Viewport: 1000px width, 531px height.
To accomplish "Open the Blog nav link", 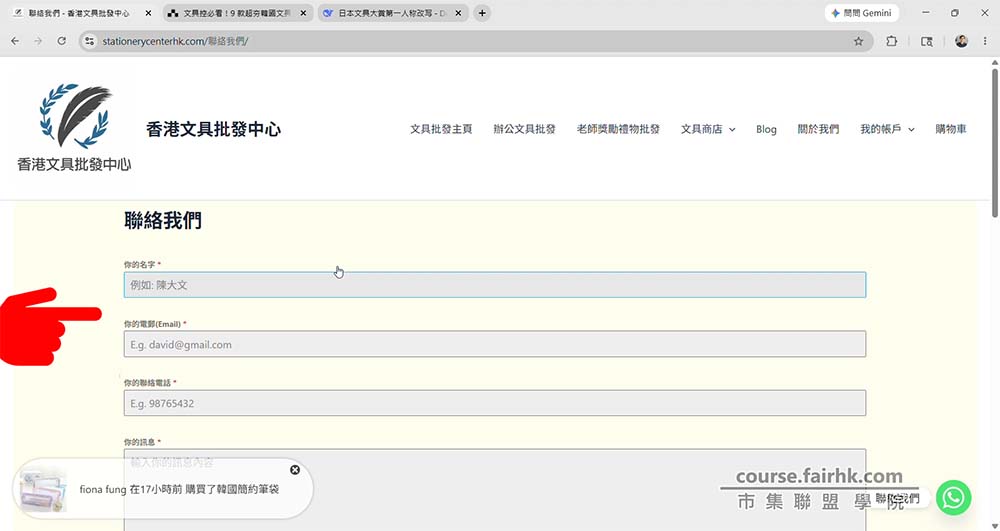I will (x=766, y=129).
